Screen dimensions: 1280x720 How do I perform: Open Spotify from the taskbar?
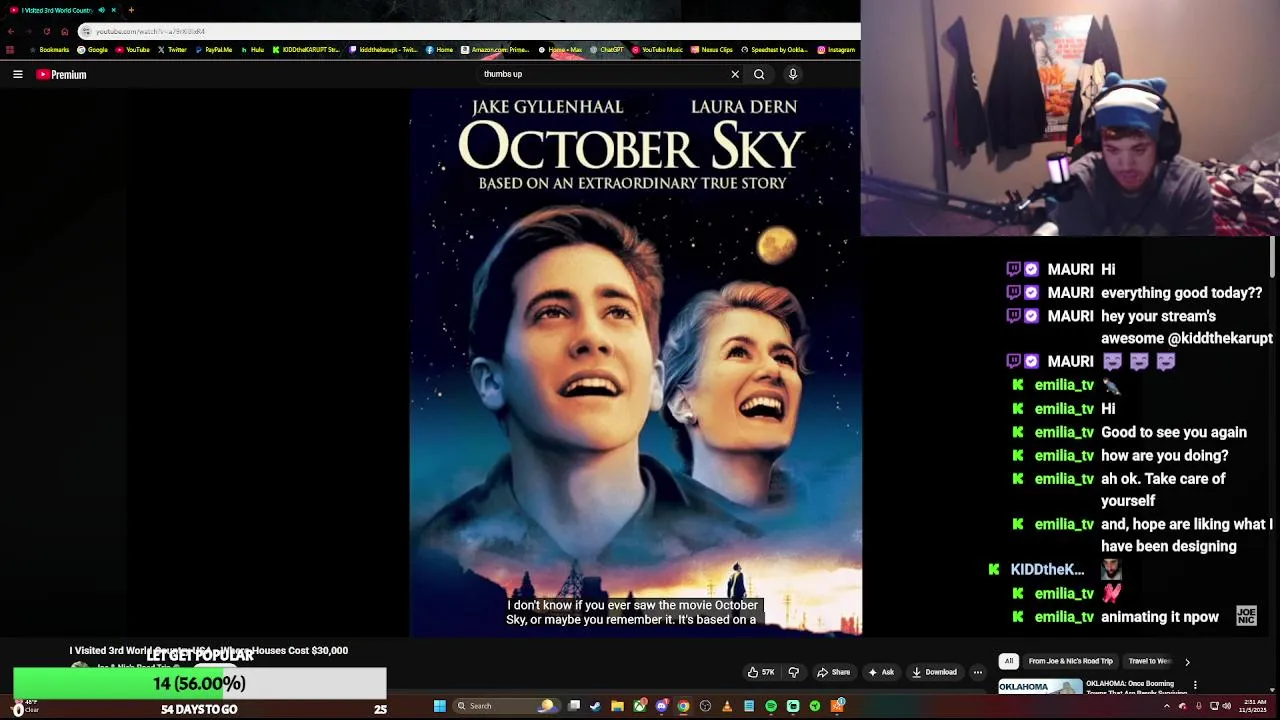771,706
